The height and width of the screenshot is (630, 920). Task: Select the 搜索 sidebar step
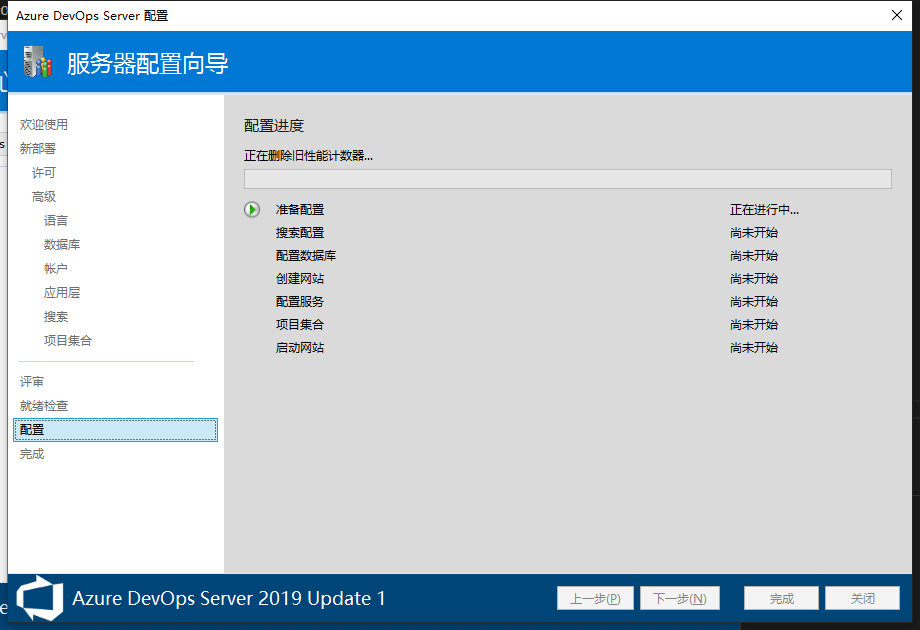coord(56,317)
